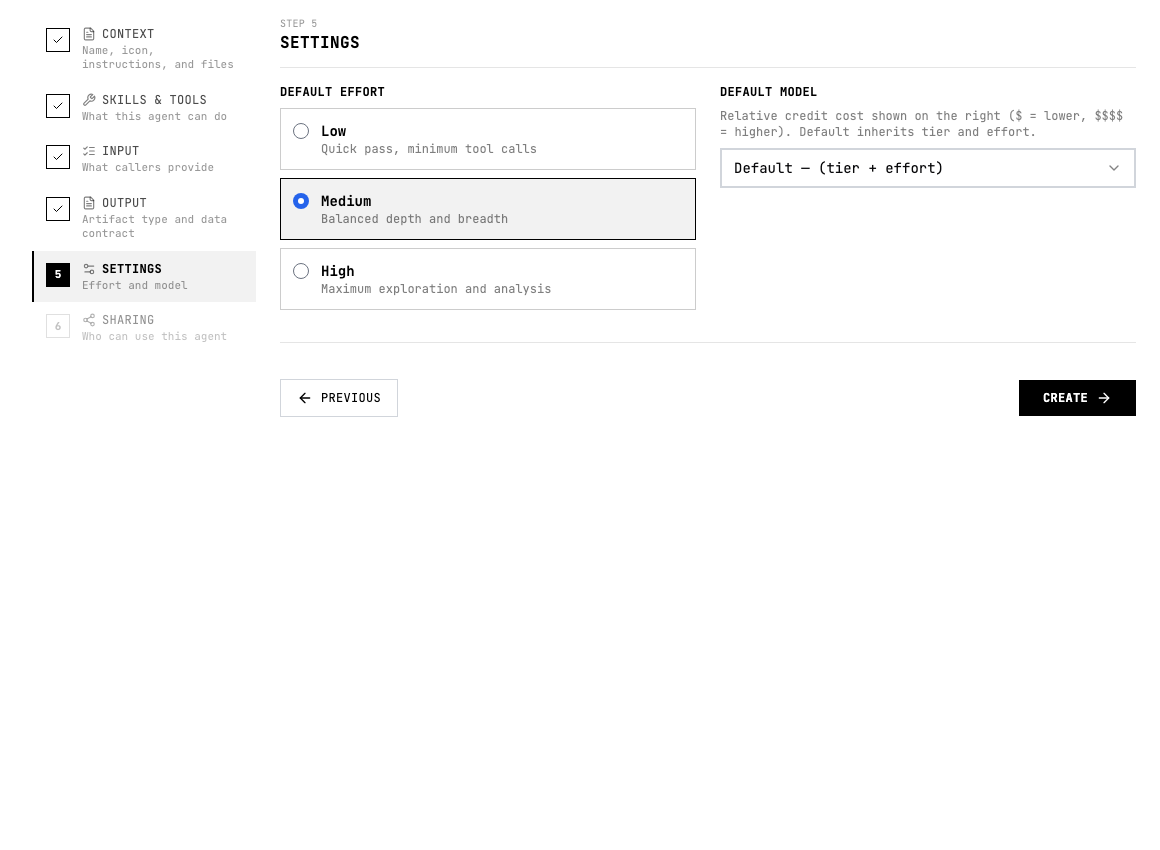This screenshot has height=850, width=1160.
Task: Click the step 6 number badge
Action: 58,326
